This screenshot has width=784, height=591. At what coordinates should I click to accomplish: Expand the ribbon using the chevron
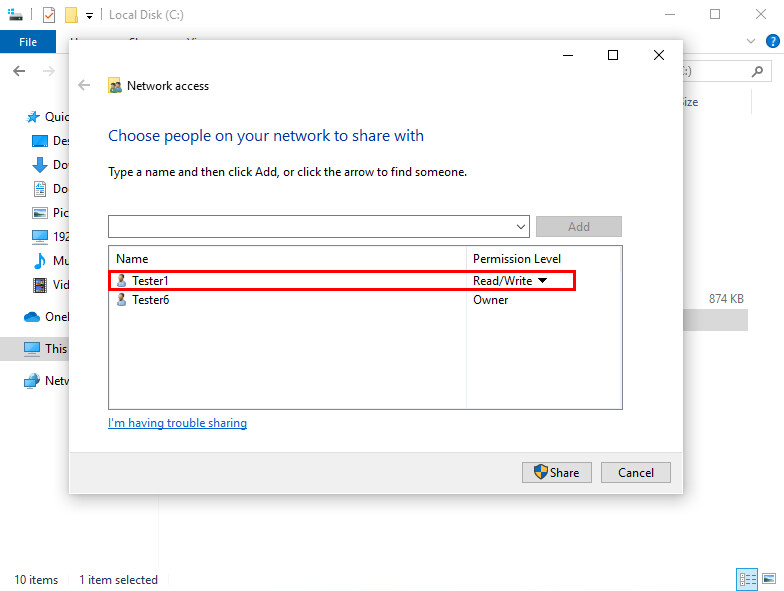click(x=752, y=42)
